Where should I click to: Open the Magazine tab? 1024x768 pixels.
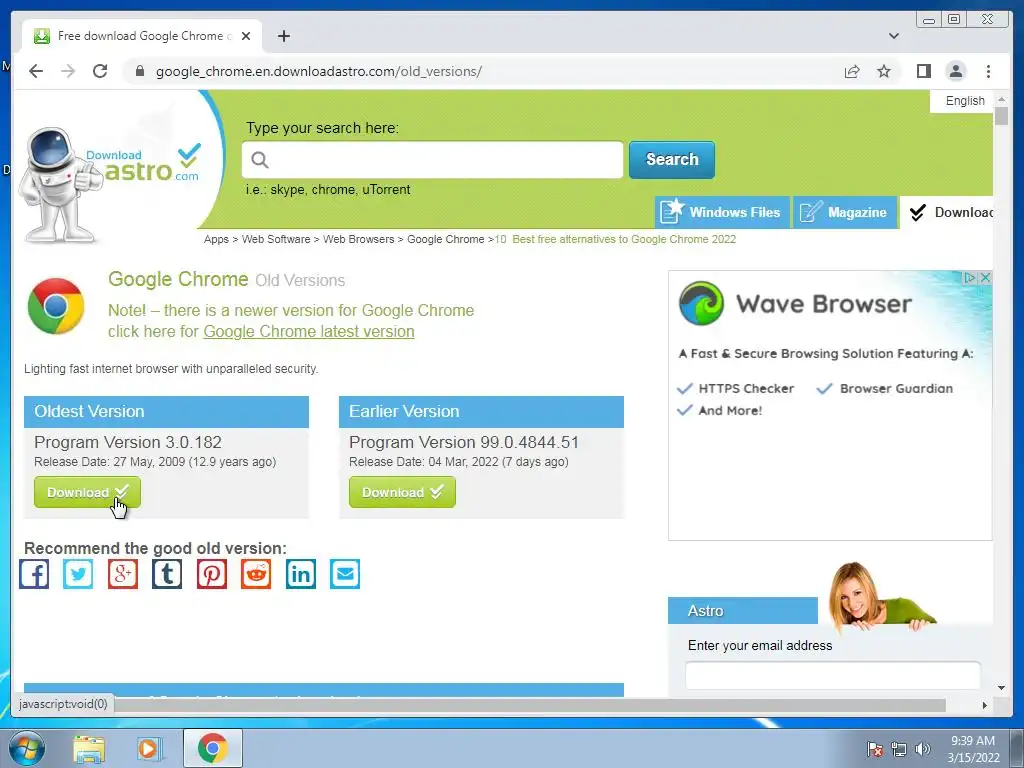844,212
